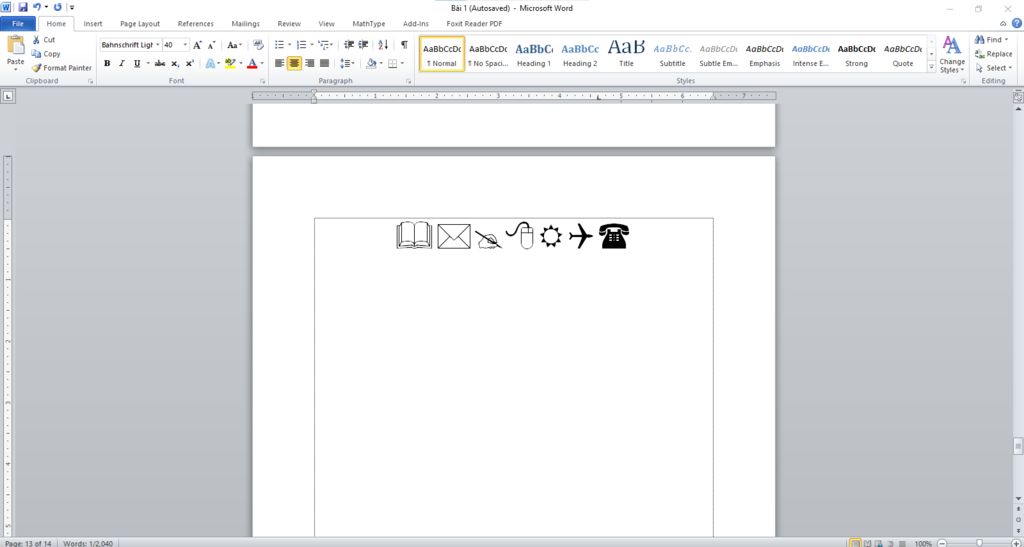Toggle the ruler view button above scrollbar
1024x547 pixels.
pyautogui.click(x=1017, y=97)
